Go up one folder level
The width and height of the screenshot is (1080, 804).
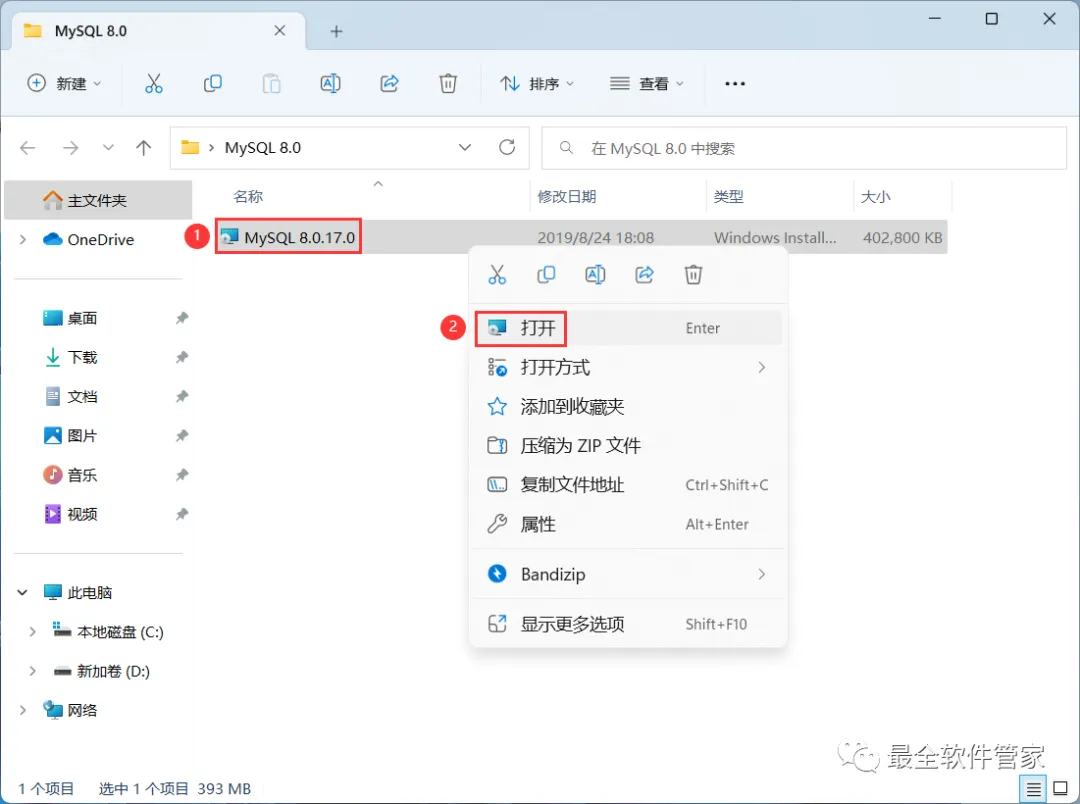pos(143,147)
